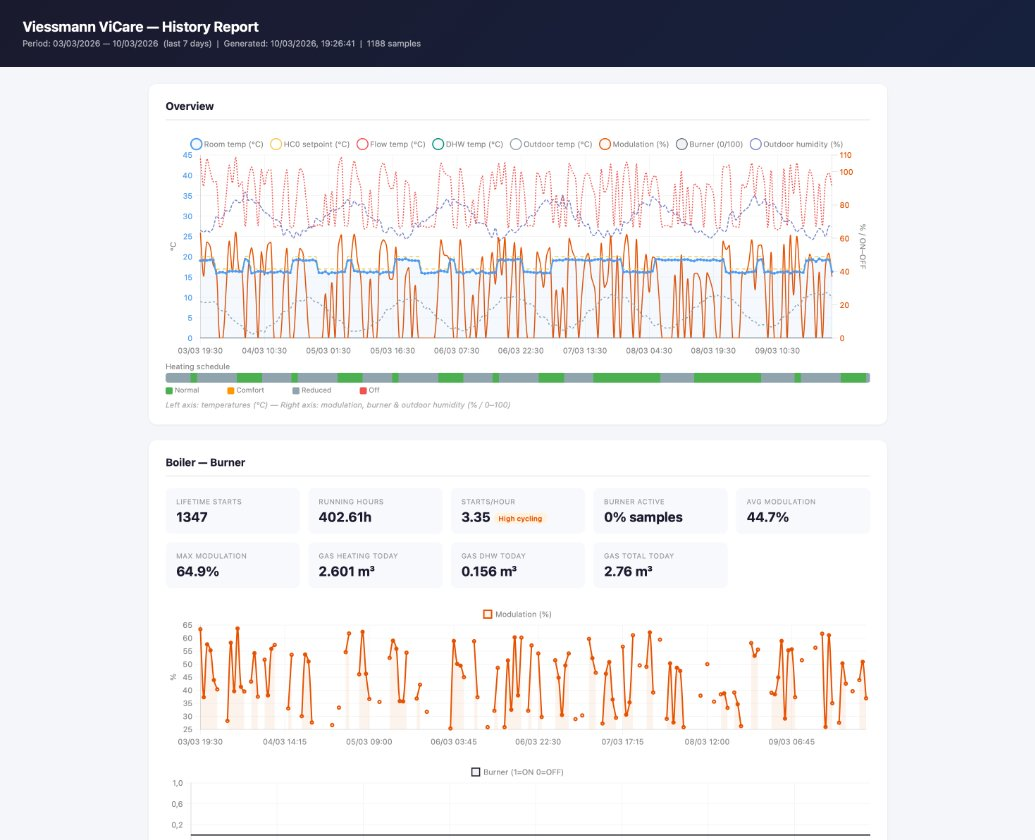Click the gray Reduced schedule legend swatch
This screenshot has height=840, width=1035.
296,391
